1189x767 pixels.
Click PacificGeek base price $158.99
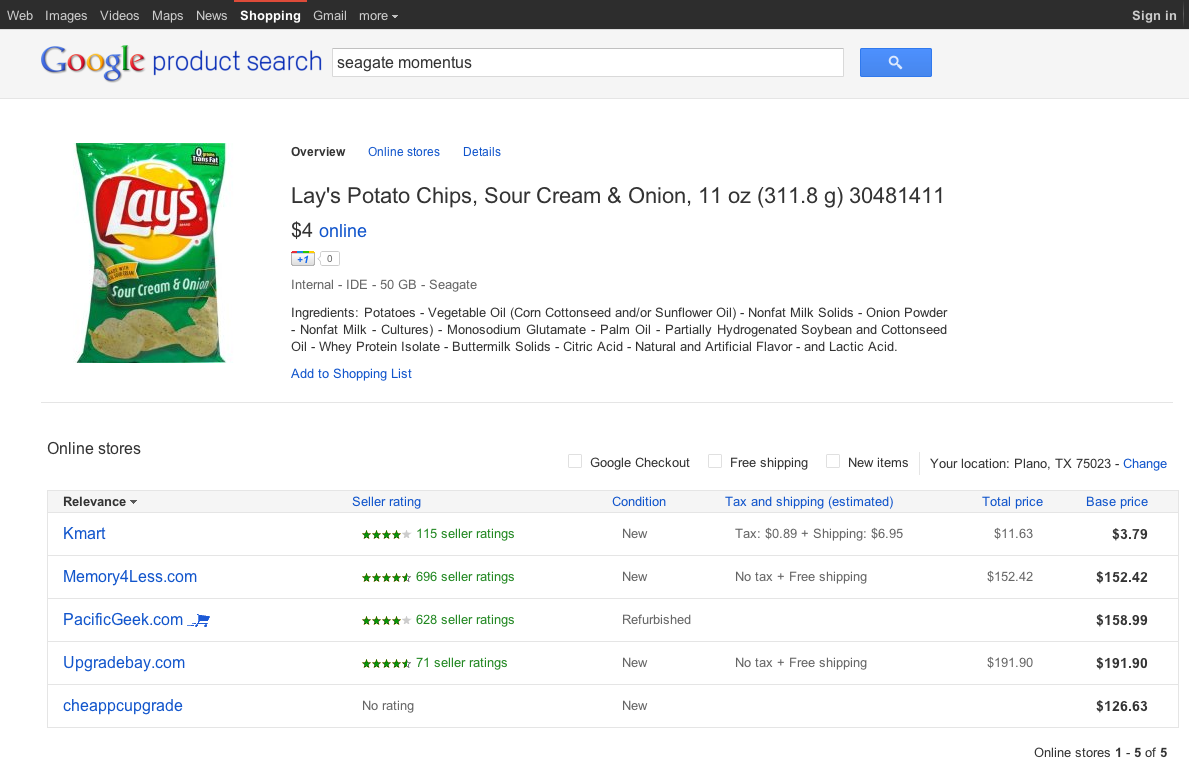[1122, 621]
